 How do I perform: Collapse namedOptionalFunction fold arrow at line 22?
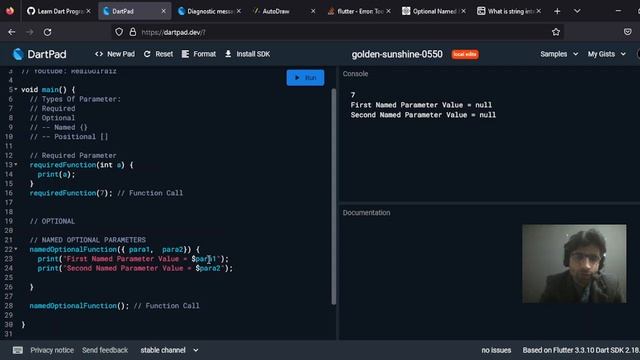[16, 249]
